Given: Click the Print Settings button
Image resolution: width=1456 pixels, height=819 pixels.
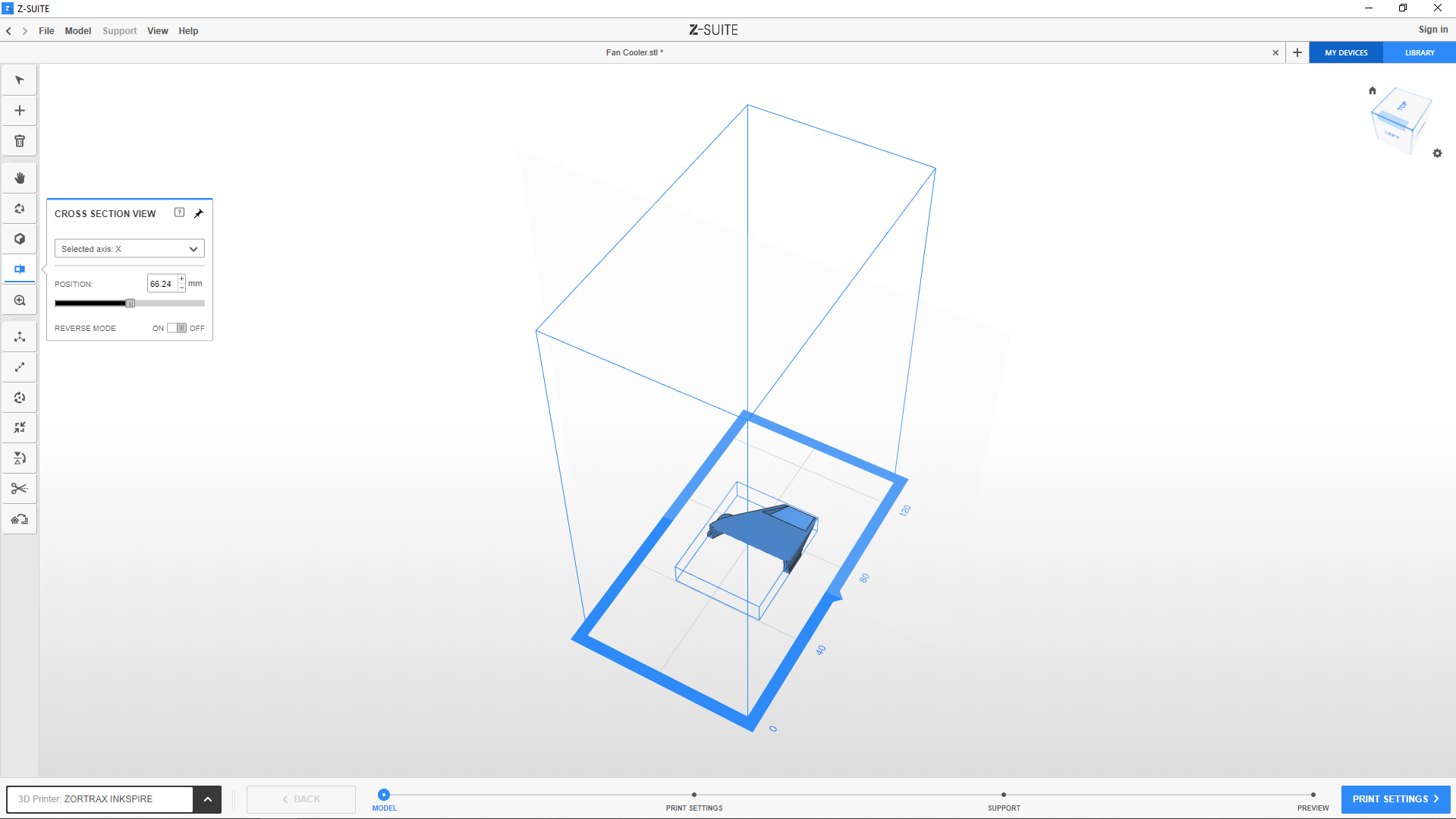Looking at the screenshot, I should point(1395,799).
